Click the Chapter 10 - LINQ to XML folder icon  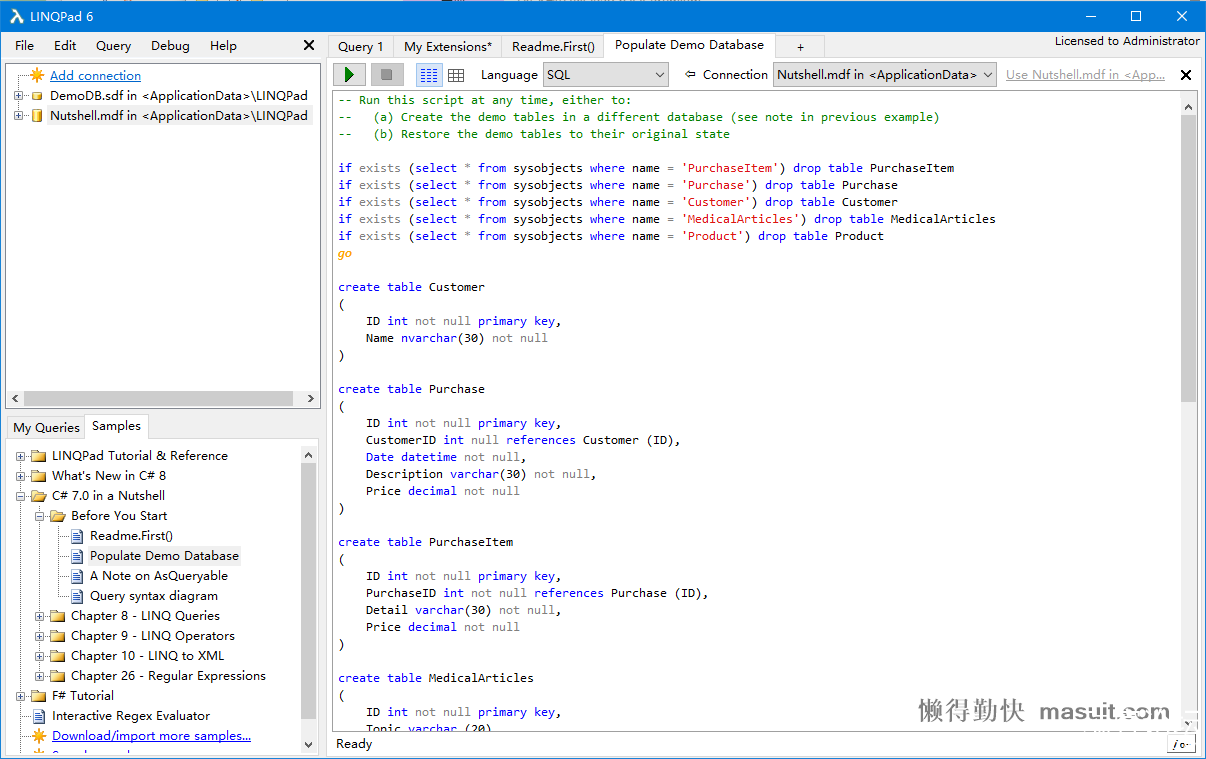click(58, 656)
